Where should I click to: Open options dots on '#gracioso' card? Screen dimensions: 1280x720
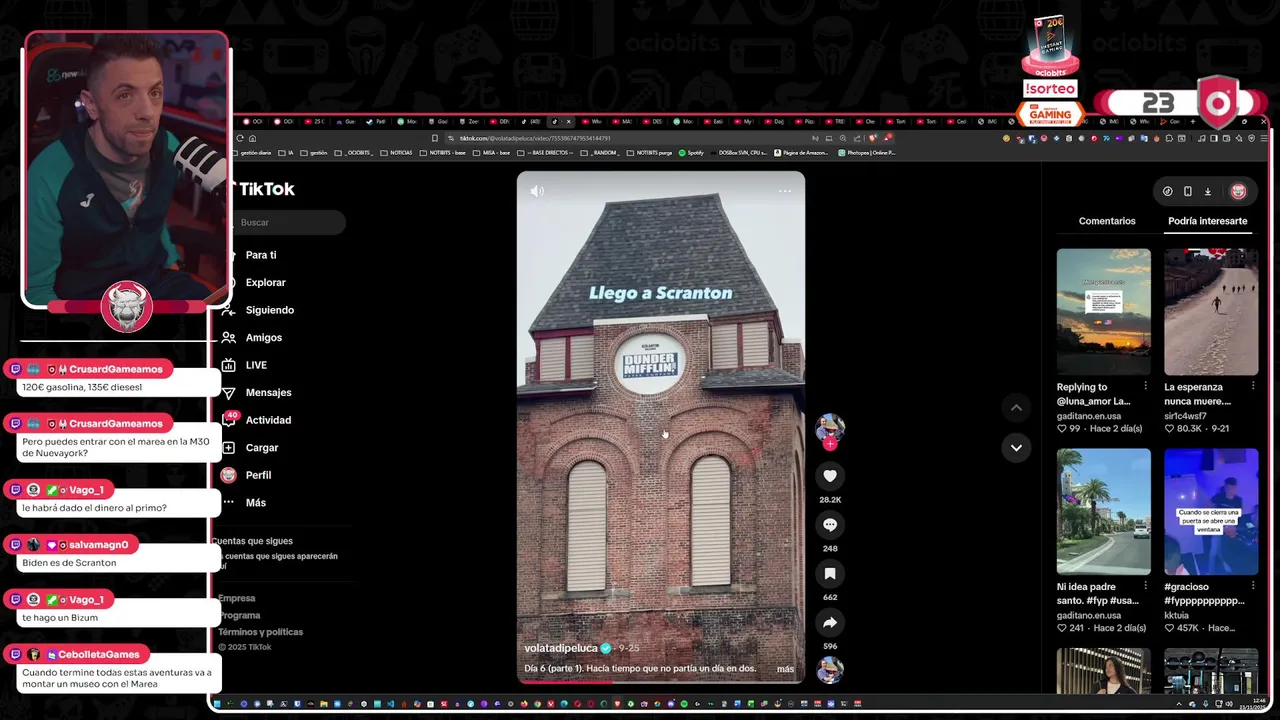pyautogui.click(x=1252, y=586)
